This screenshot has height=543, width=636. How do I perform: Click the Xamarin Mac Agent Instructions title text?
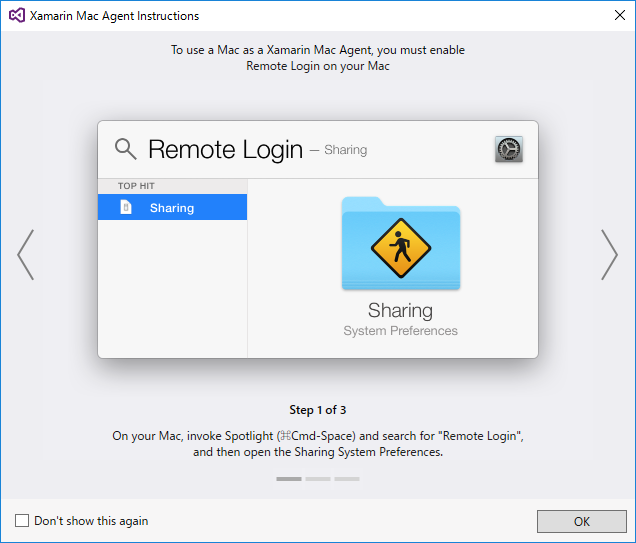(114, 16)
